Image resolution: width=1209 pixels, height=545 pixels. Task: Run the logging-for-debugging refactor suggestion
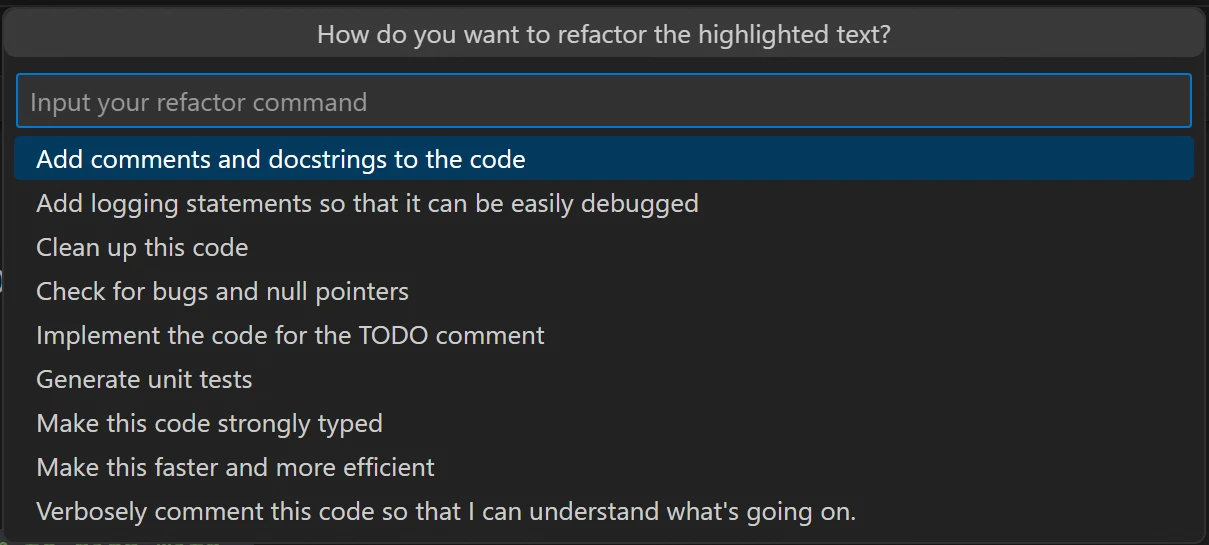tap(367, 203)
